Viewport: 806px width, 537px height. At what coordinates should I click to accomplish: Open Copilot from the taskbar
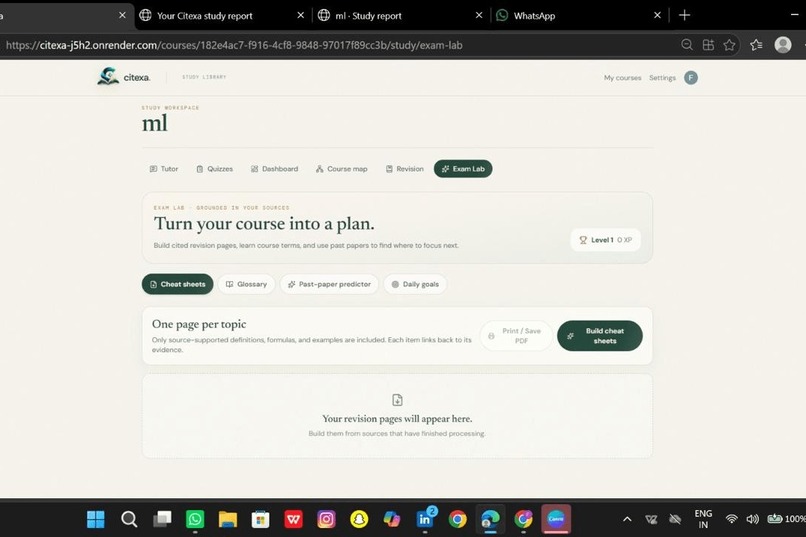[392, 519]
